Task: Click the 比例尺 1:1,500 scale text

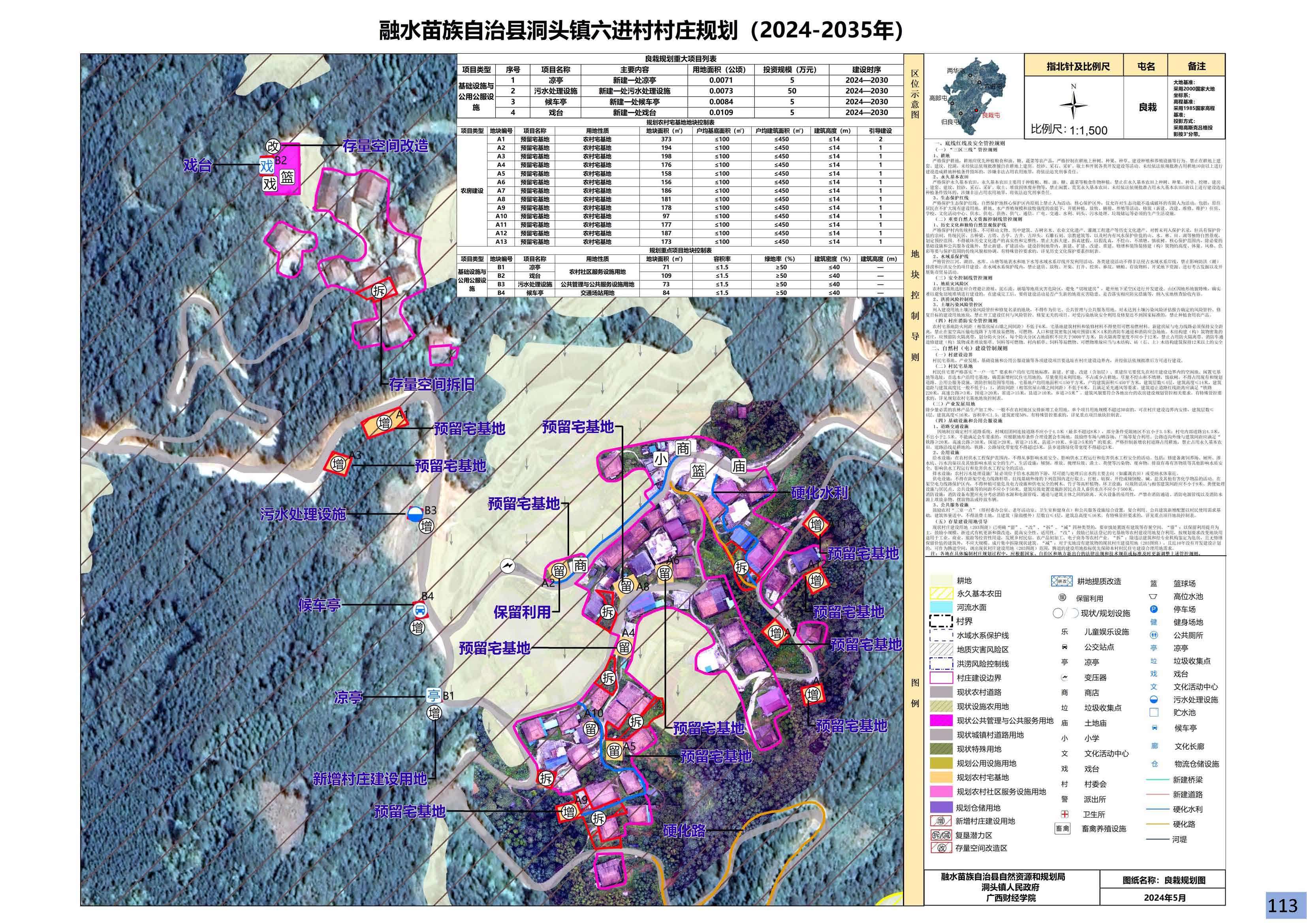Action: [x=1069, y=130]
